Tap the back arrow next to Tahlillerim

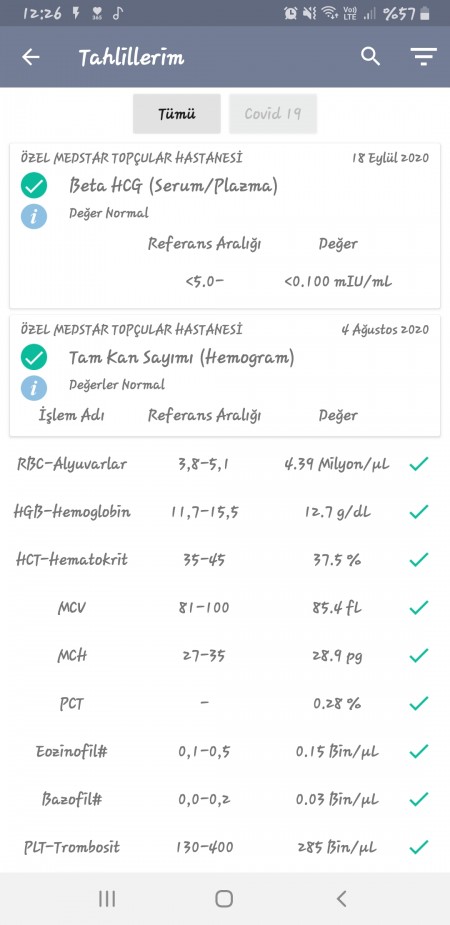31,57
